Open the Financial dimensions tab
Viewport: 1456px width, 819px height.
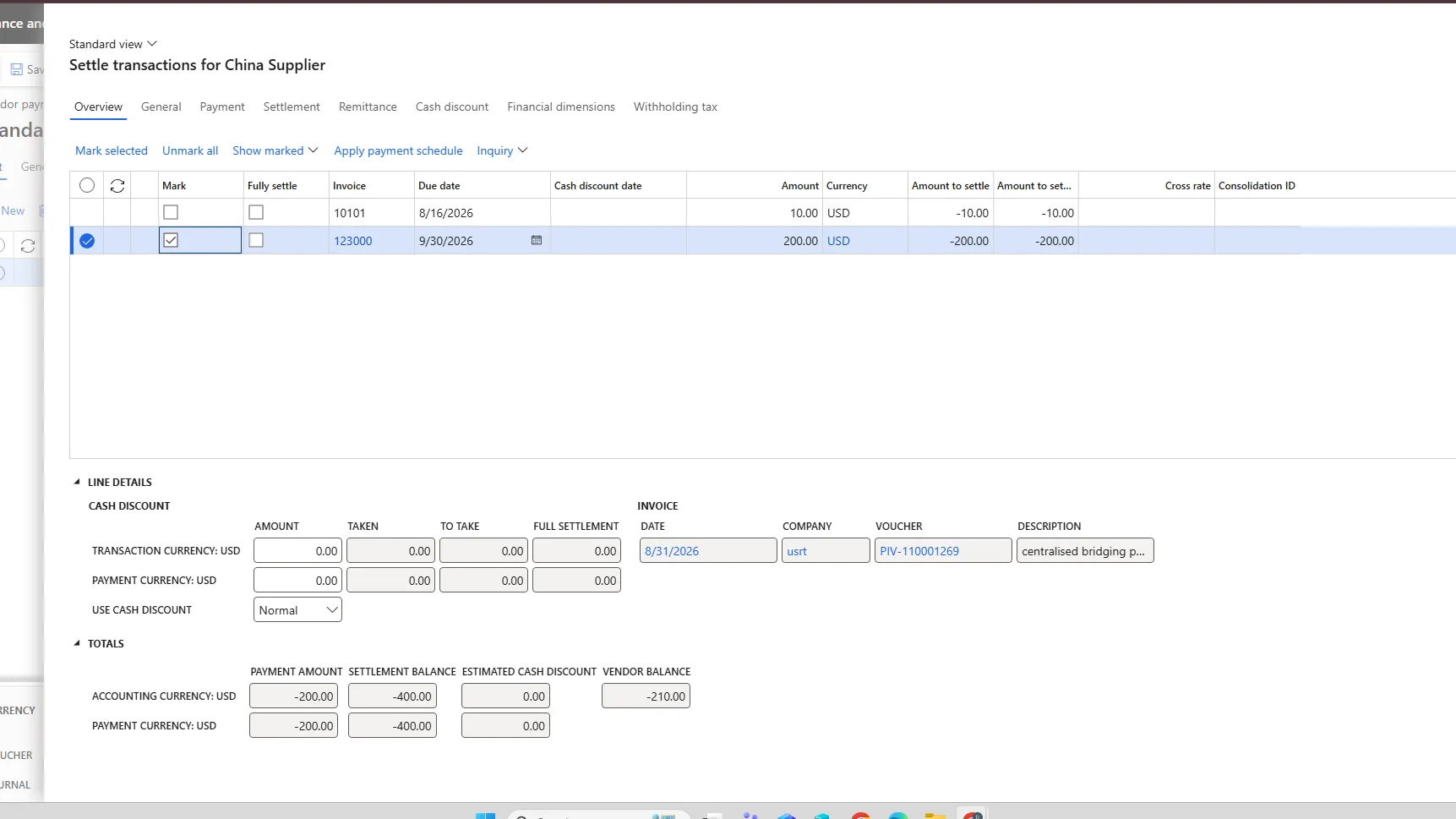pos(561,107)
